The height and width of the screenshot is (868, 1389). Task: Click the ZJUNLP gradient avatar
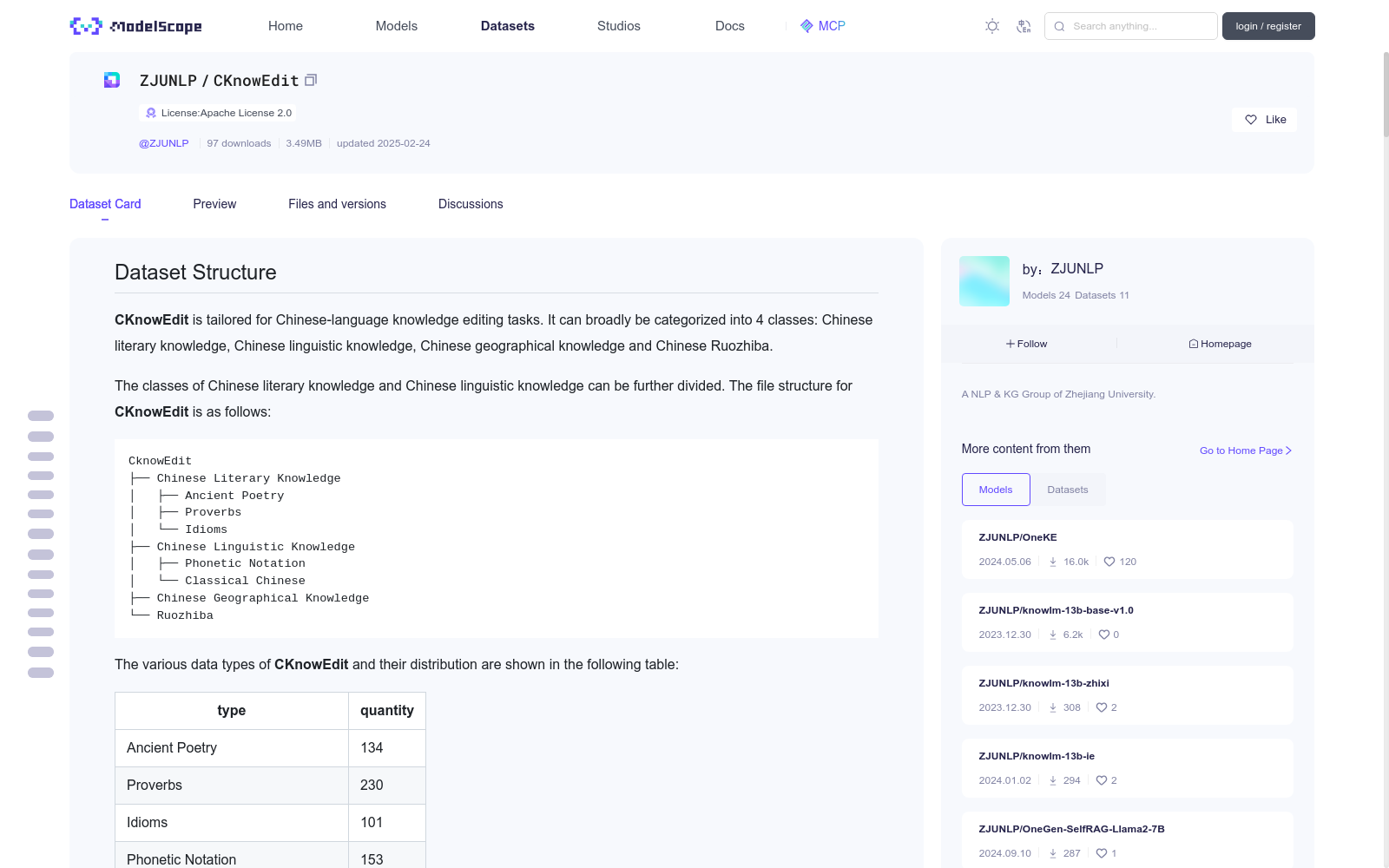pos(984,281)
